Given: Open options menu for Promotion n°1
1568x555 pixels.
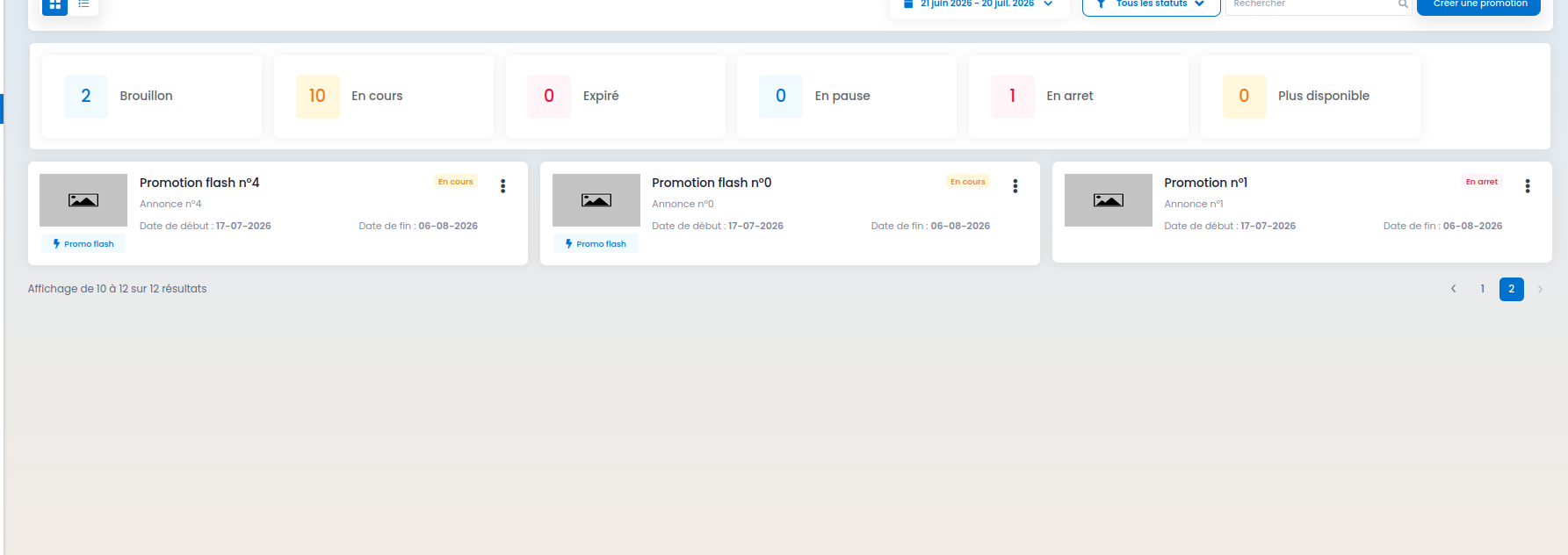Looking at the screenshot, I should pos(1527,186).
